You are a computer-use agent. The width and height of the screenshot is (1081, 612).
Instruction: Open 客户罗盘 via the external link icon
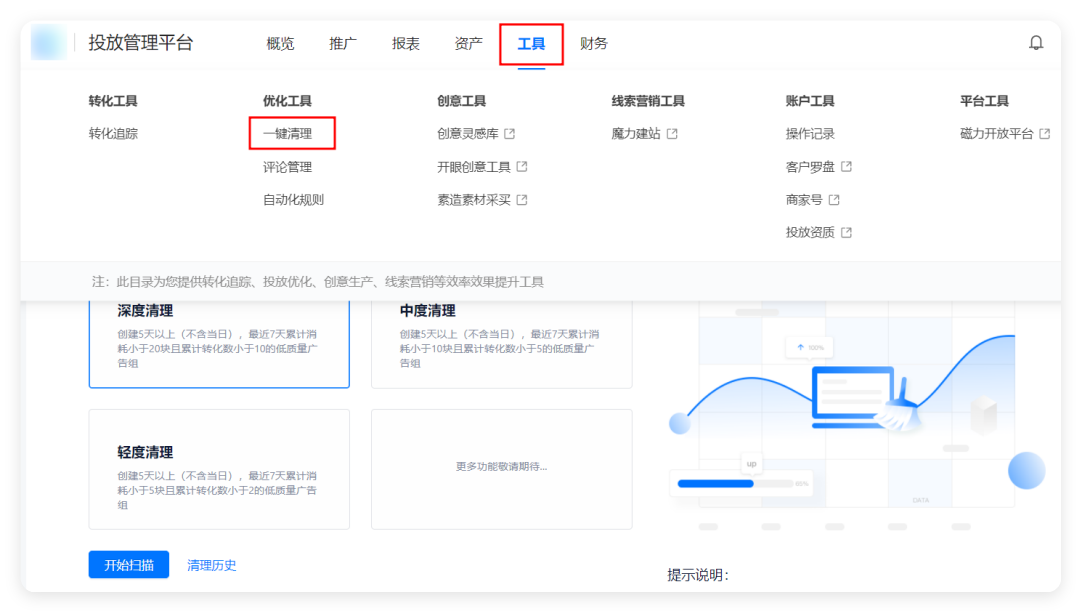click(x=847, y=167)
